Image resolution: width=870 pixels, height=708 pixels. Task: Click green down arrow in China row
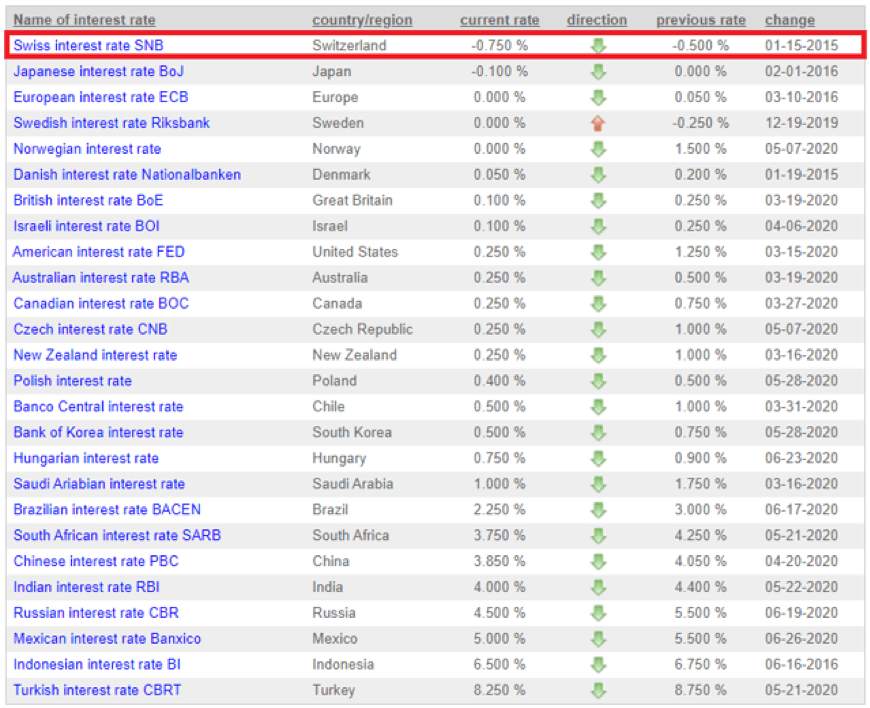(x=598, y=562)
